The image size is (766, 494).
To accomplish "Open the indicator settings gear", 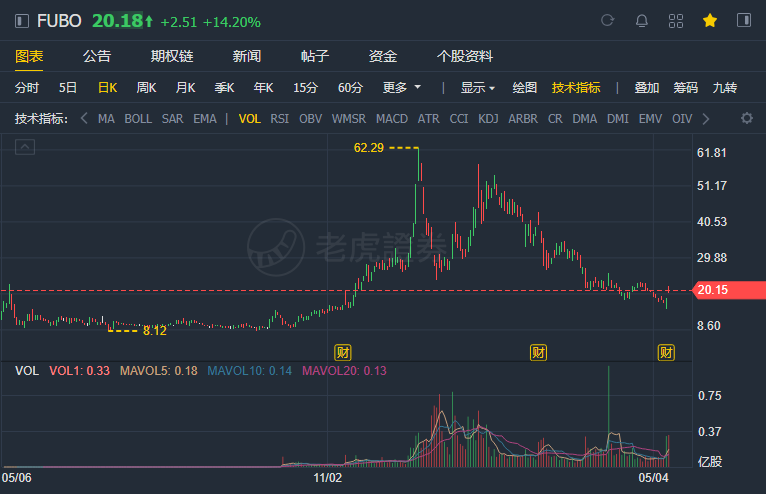I will (746, 118).
